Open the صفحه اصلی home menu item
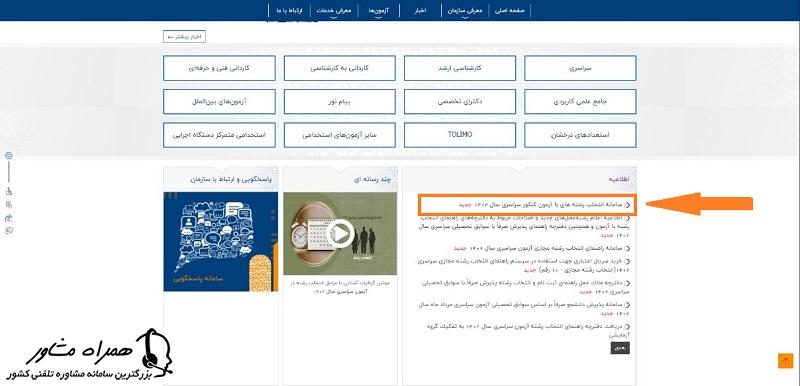Image resolution: width=800 pixels, height=386 pixels. 510,11
